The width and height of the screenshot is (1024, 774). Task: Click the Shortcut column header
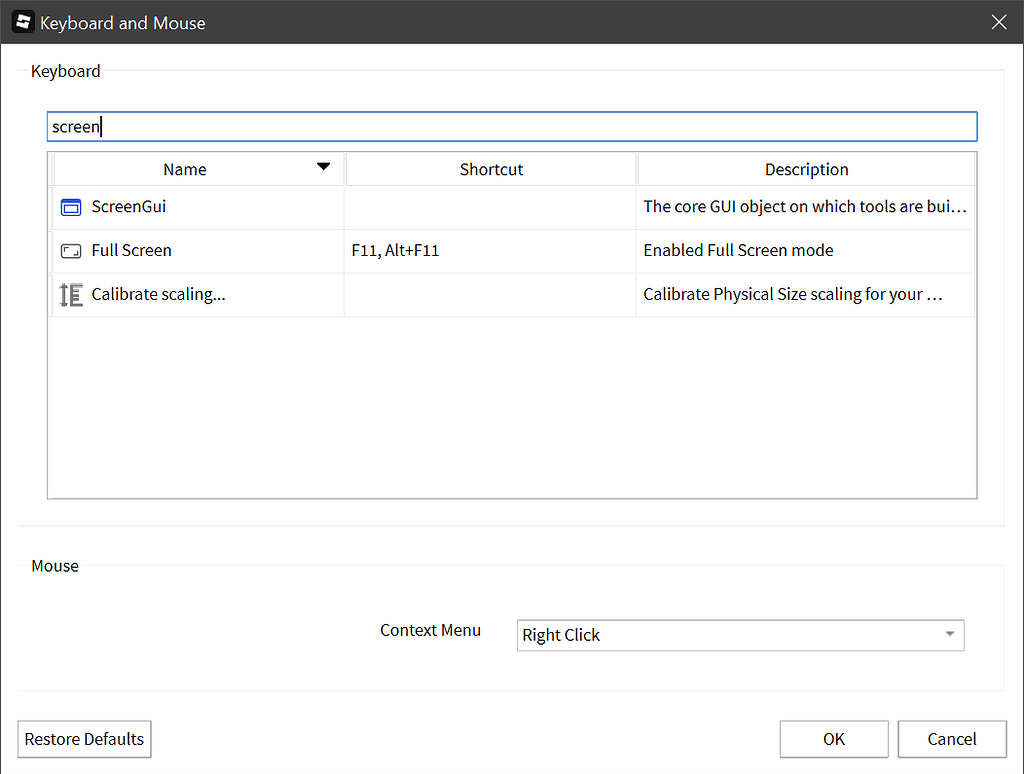(490, 168)
